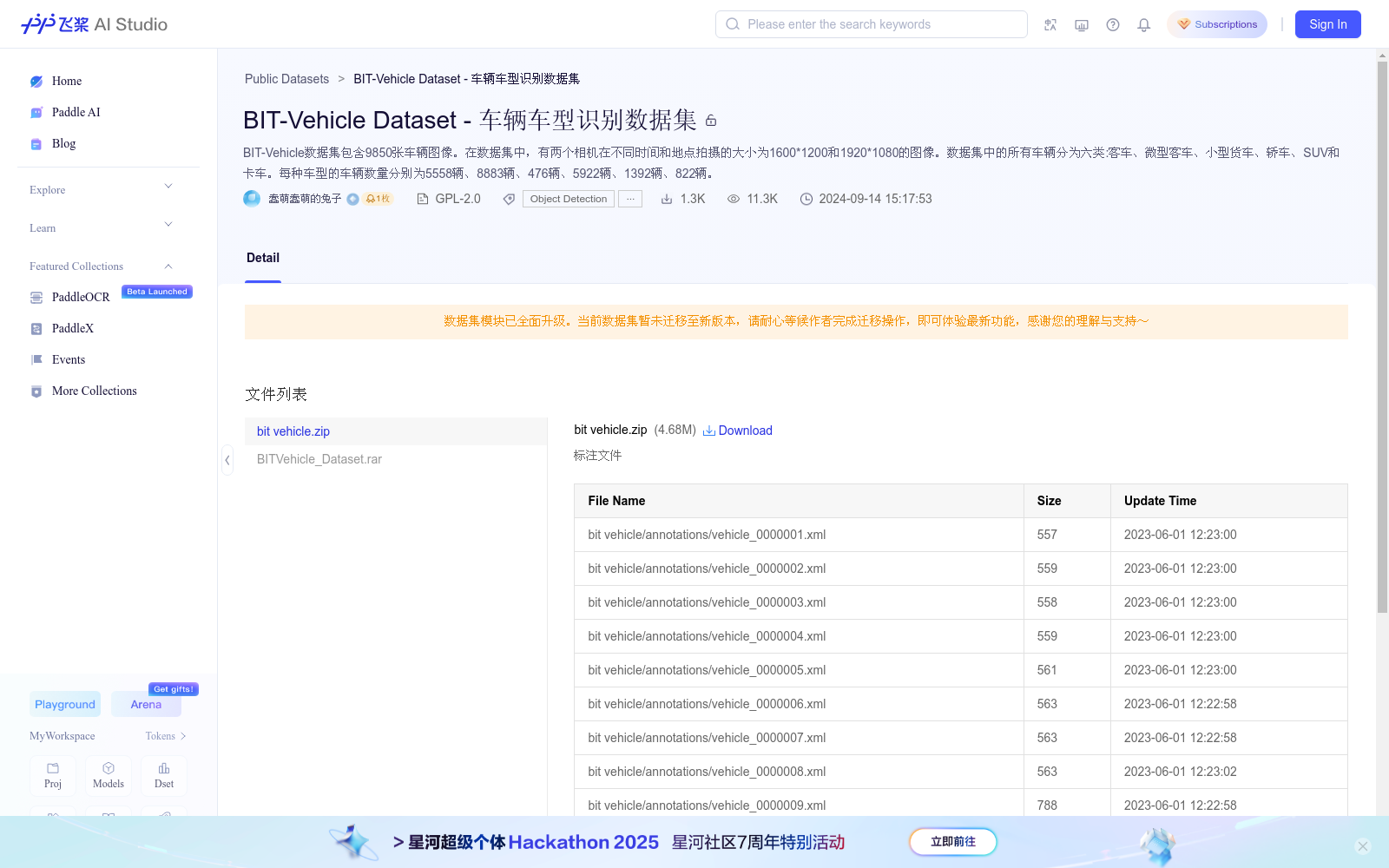Click the size value 788
Image resolution: width=1389 pixels, height=868 pixels.
click(1047, 806)
